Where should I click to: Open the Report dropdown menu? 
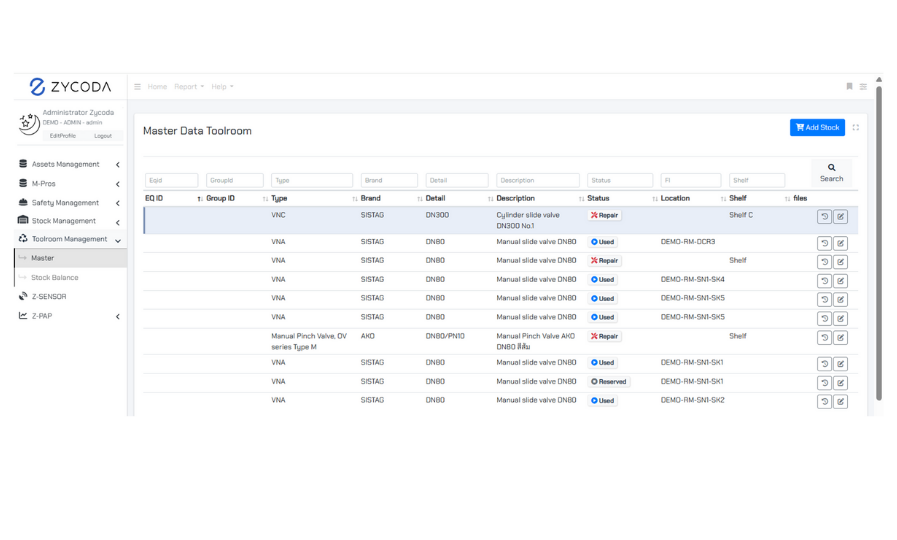pyautogui.click(x=188, y=87)
